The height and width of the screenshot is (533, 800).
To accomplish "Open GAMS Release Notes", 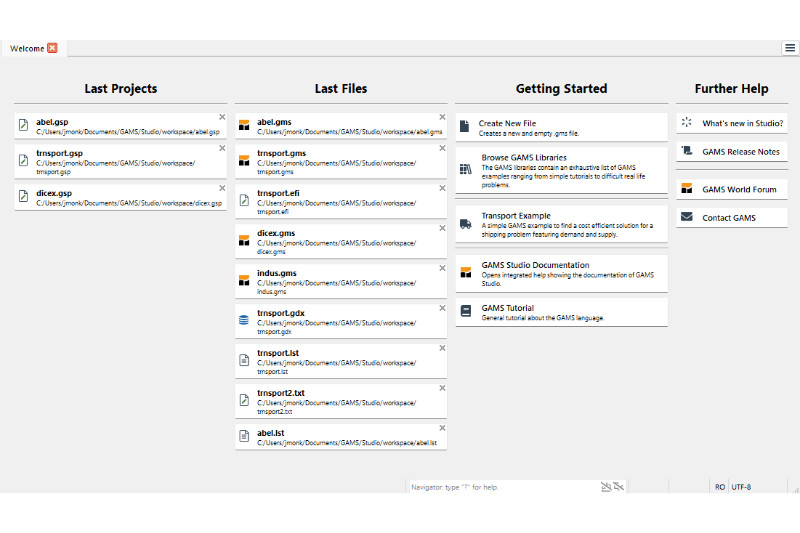I will pyautogui.click(x=732, y=151).
